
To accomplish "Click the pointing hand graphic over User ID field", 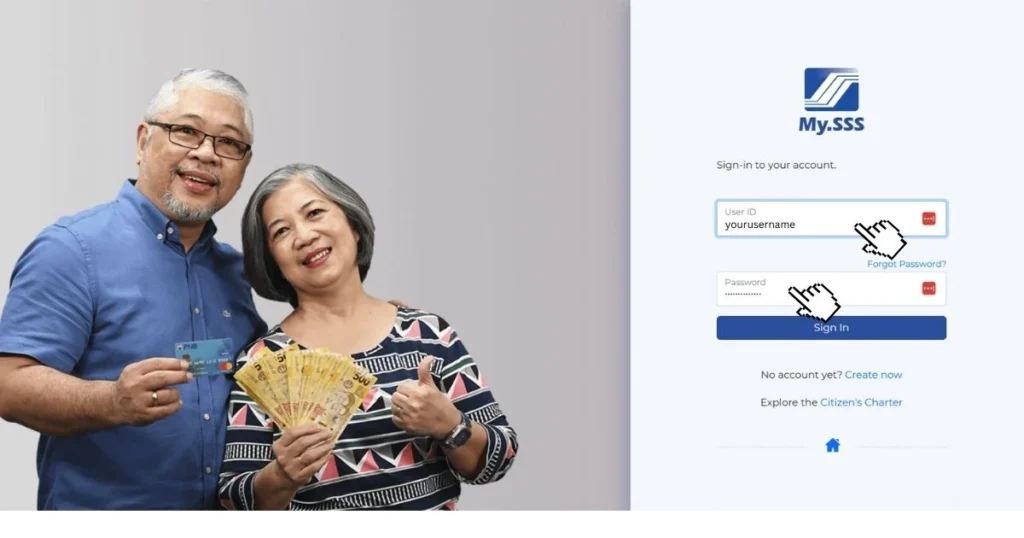I will (880, 239).
